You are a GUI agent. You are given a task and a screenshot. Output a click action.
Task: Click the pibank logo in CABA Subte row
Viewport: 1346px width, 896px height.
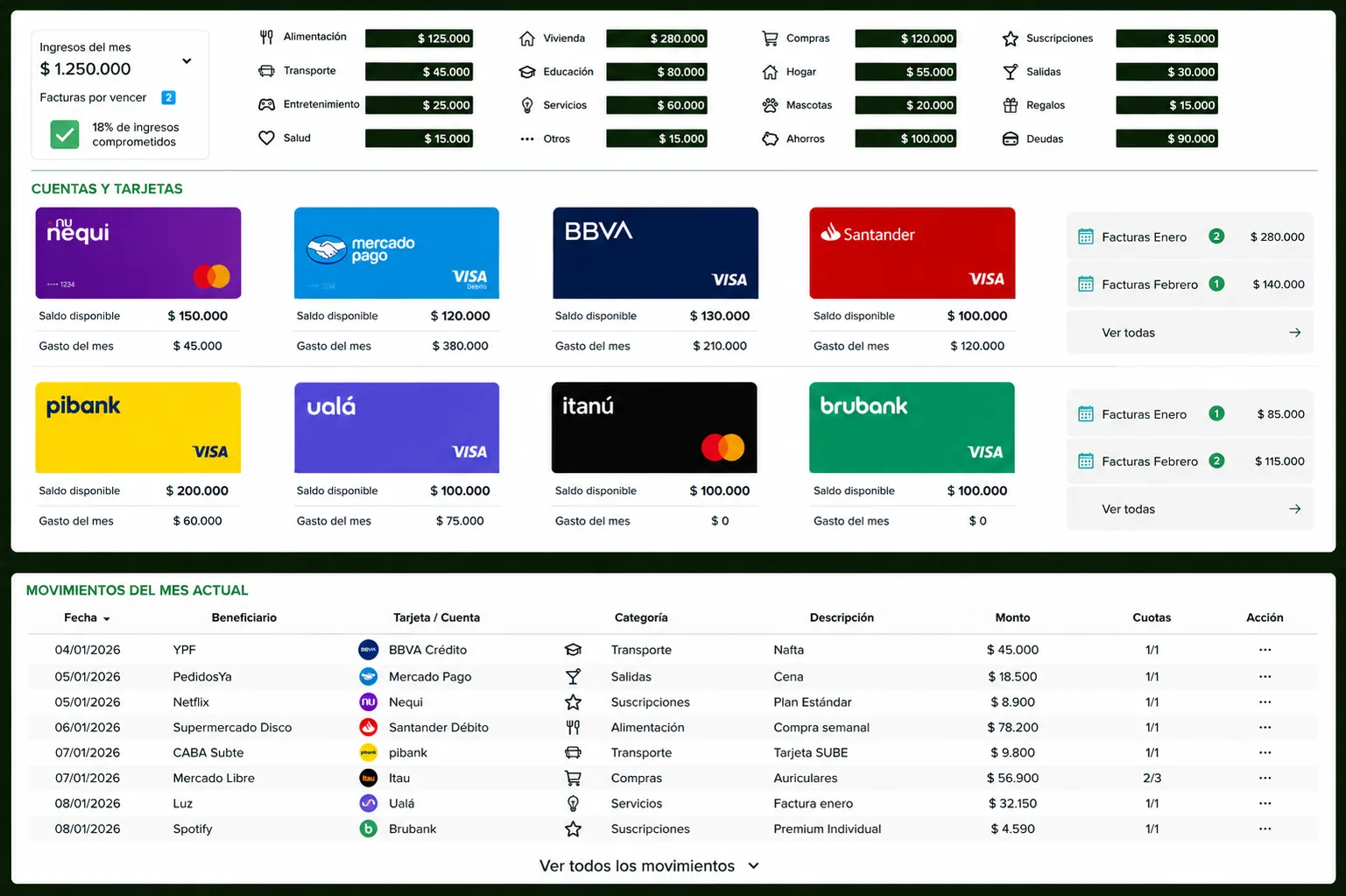[x=369, y=752]
